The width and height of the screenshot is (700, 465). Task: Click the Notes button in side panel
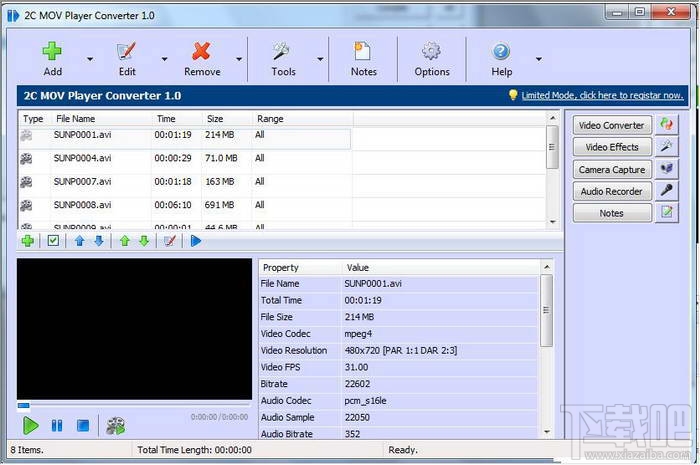click(x=612, y=213)
